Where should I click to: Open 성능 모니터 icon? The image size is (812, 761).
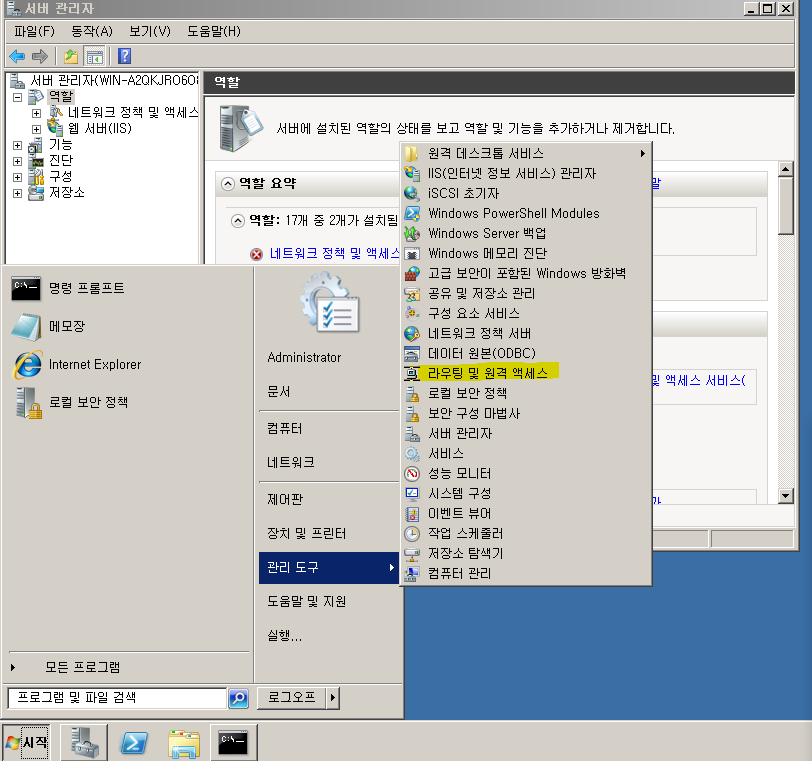click(x=412, y=474)
